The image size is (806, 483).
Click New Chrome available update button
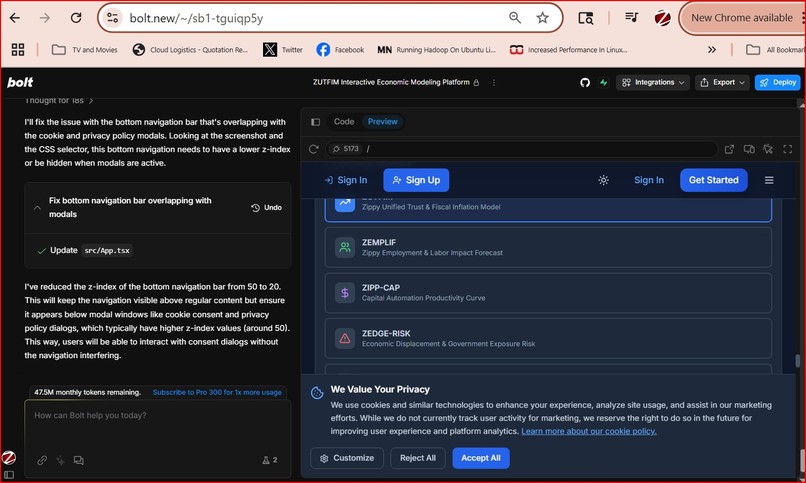point(742,18)
